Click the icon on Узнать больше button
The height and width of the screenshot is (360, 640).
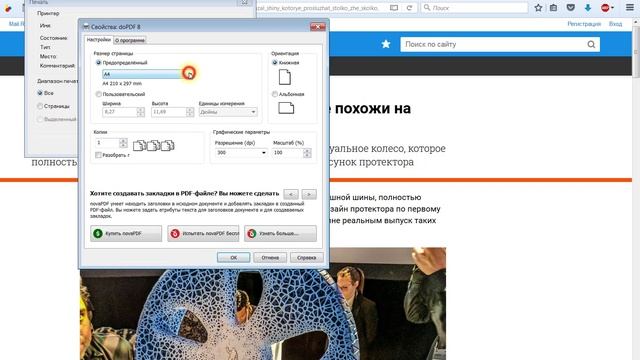coord(252,233)
